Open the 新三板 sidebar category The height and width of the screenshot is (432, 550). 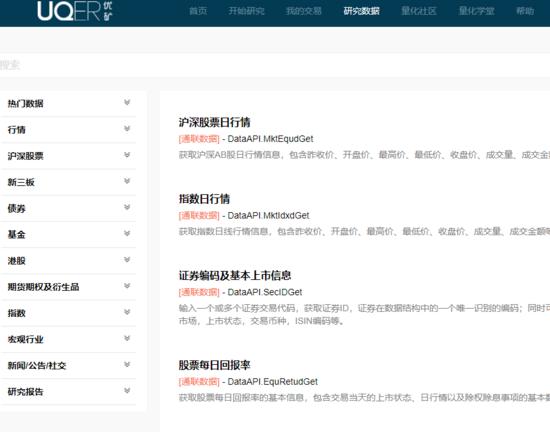click(68, 182)
